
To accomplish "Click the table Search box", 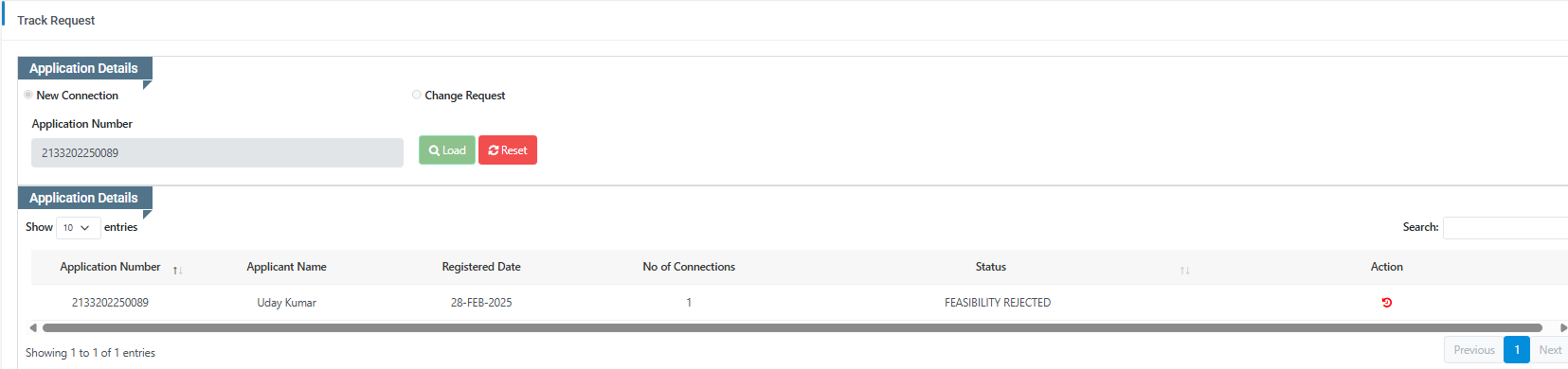I will pyautogui.click(x=1505, y=228).
